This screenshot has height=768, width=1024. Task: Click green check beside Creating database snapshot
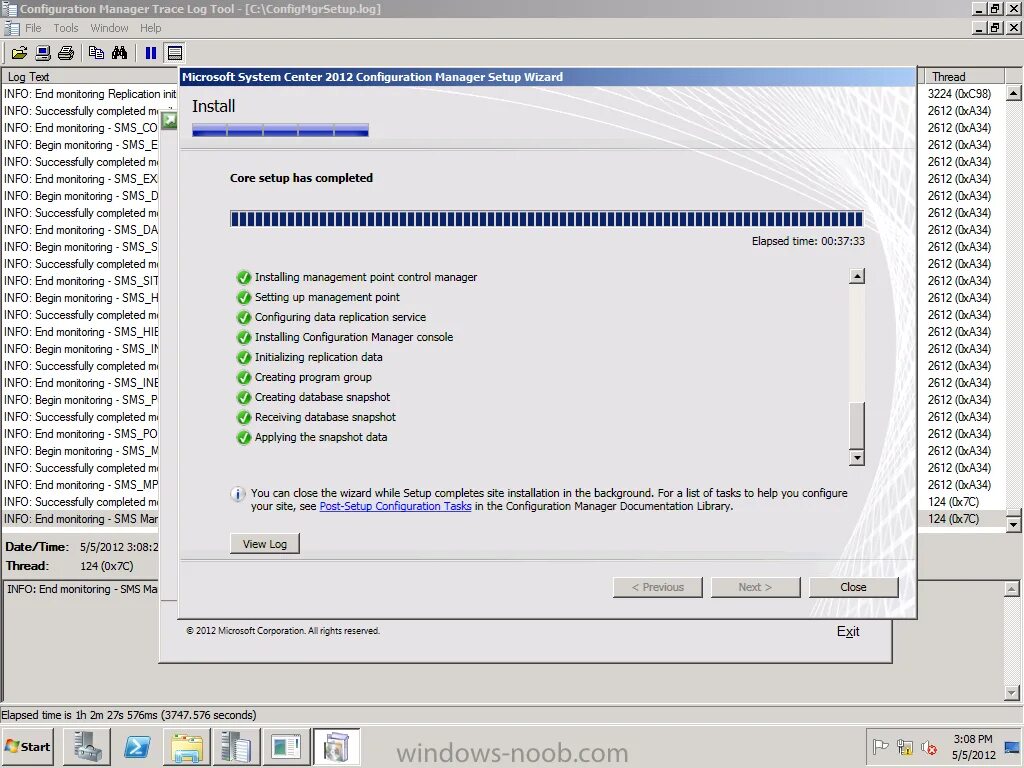tap(244, 398)
